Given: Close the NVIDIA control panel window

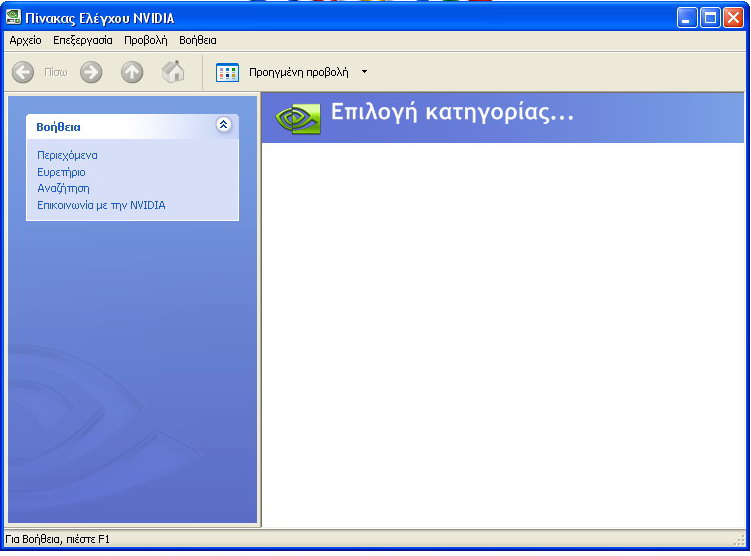Looking at the screenshot, I should 733,18.
